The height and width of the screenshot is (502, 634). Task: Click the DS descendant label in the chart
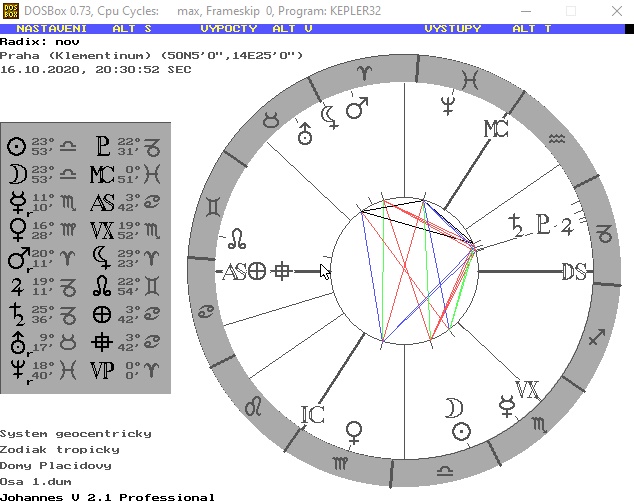[575, 272]
